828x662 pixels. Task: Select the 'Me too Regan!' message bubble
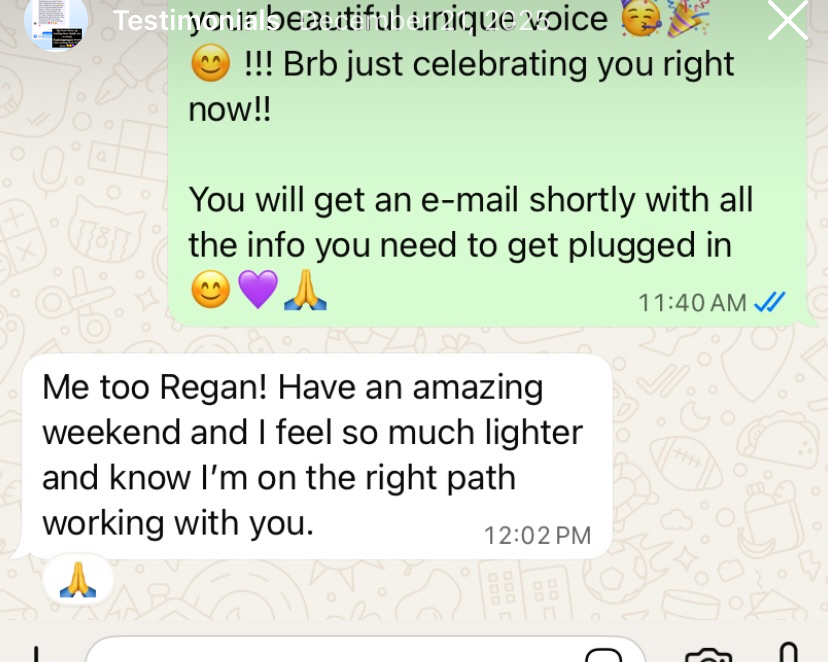316,456
